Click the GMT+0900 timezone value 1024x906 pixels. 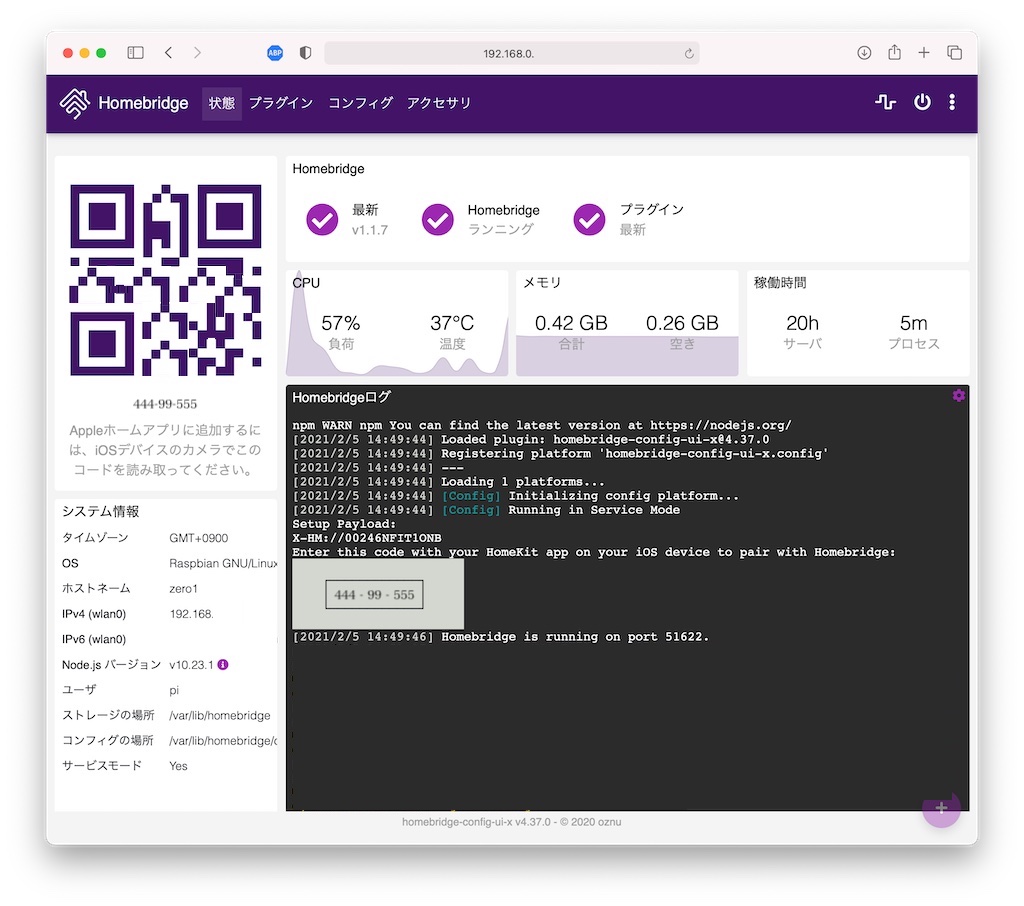pyautogui.click(x=199, y=538)
